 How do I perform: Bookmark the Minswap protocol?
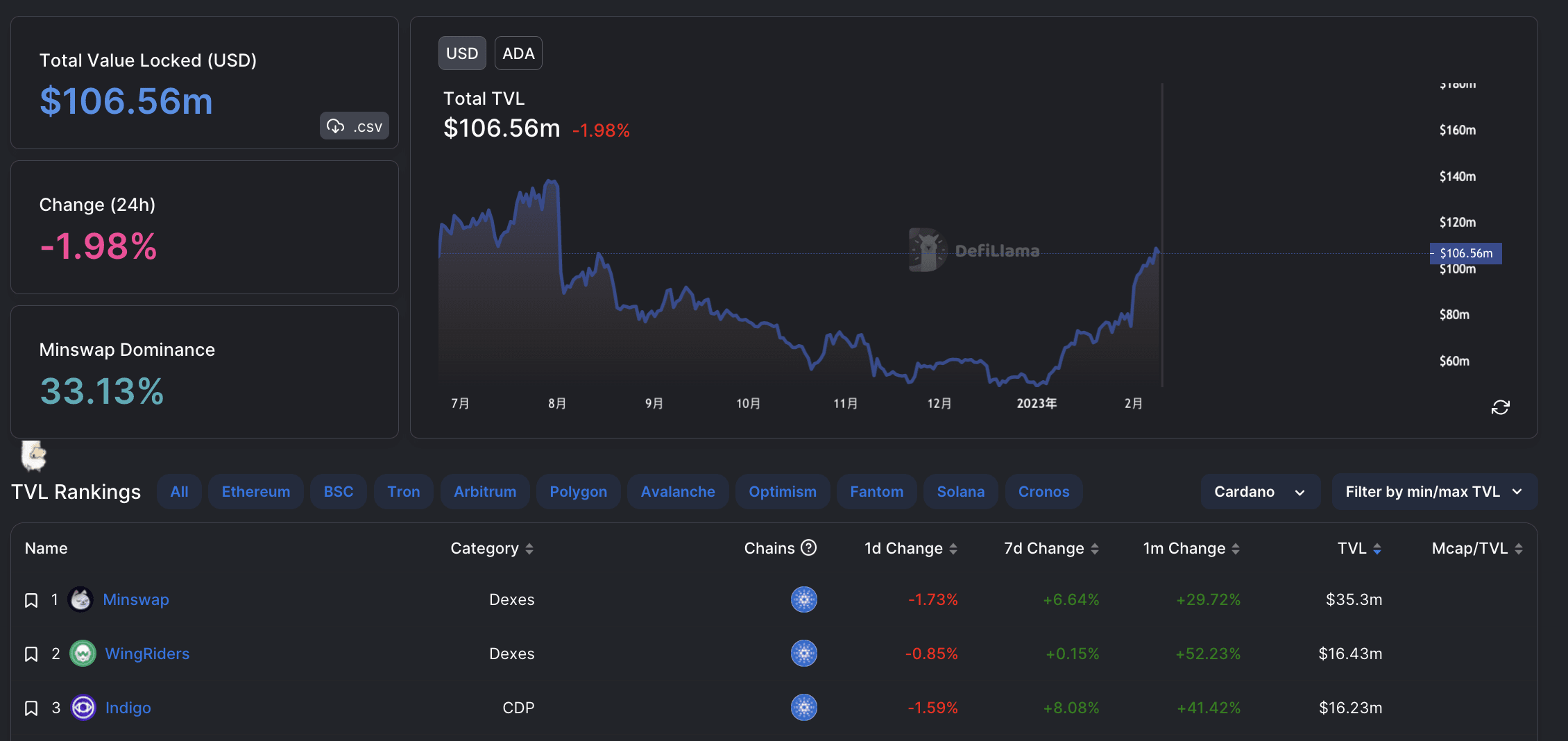[x=31, y=599]
